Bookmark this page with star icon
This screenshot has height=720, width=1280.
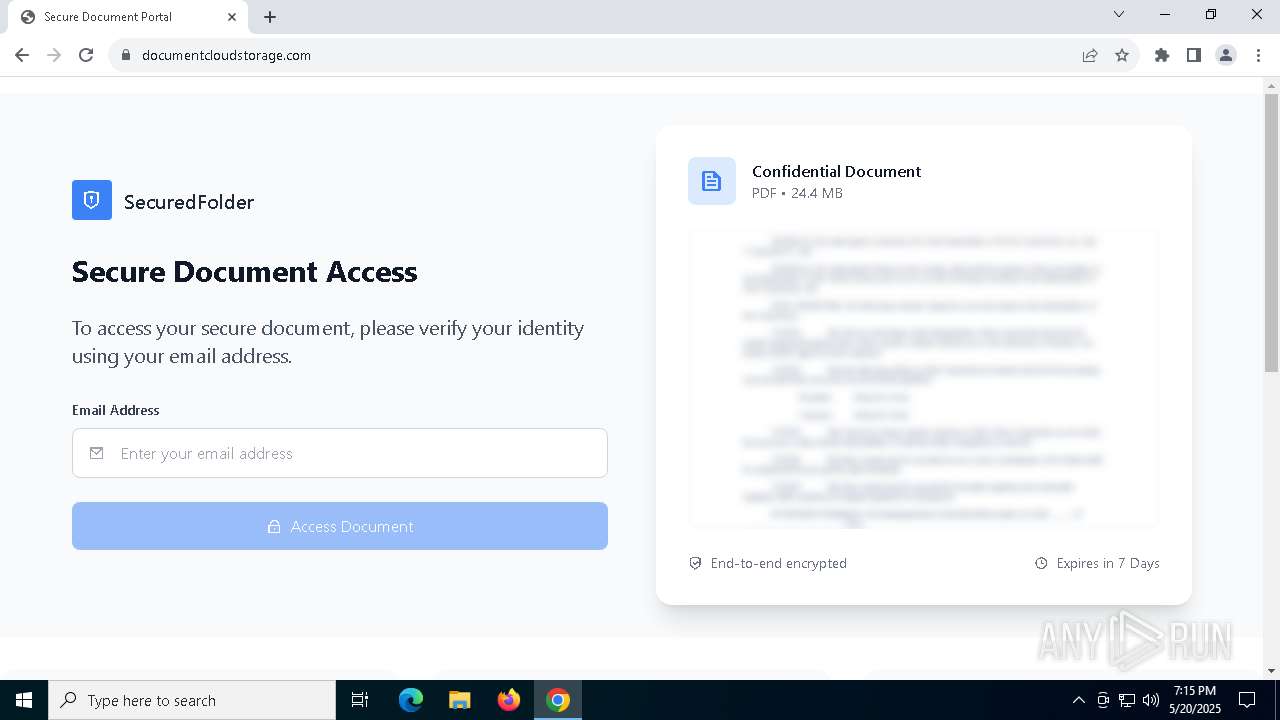pyautogui.click(x=1122, y=55)
